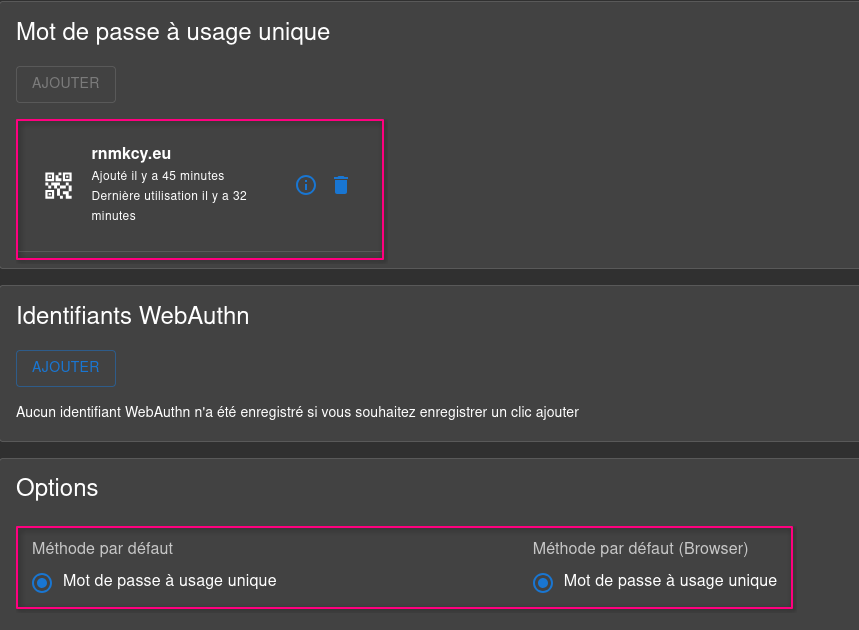This screenshot has width=859, height=630.
Task: Click the 'Méthode par défaut (Browser)' group label
Action: pos(640,548)
